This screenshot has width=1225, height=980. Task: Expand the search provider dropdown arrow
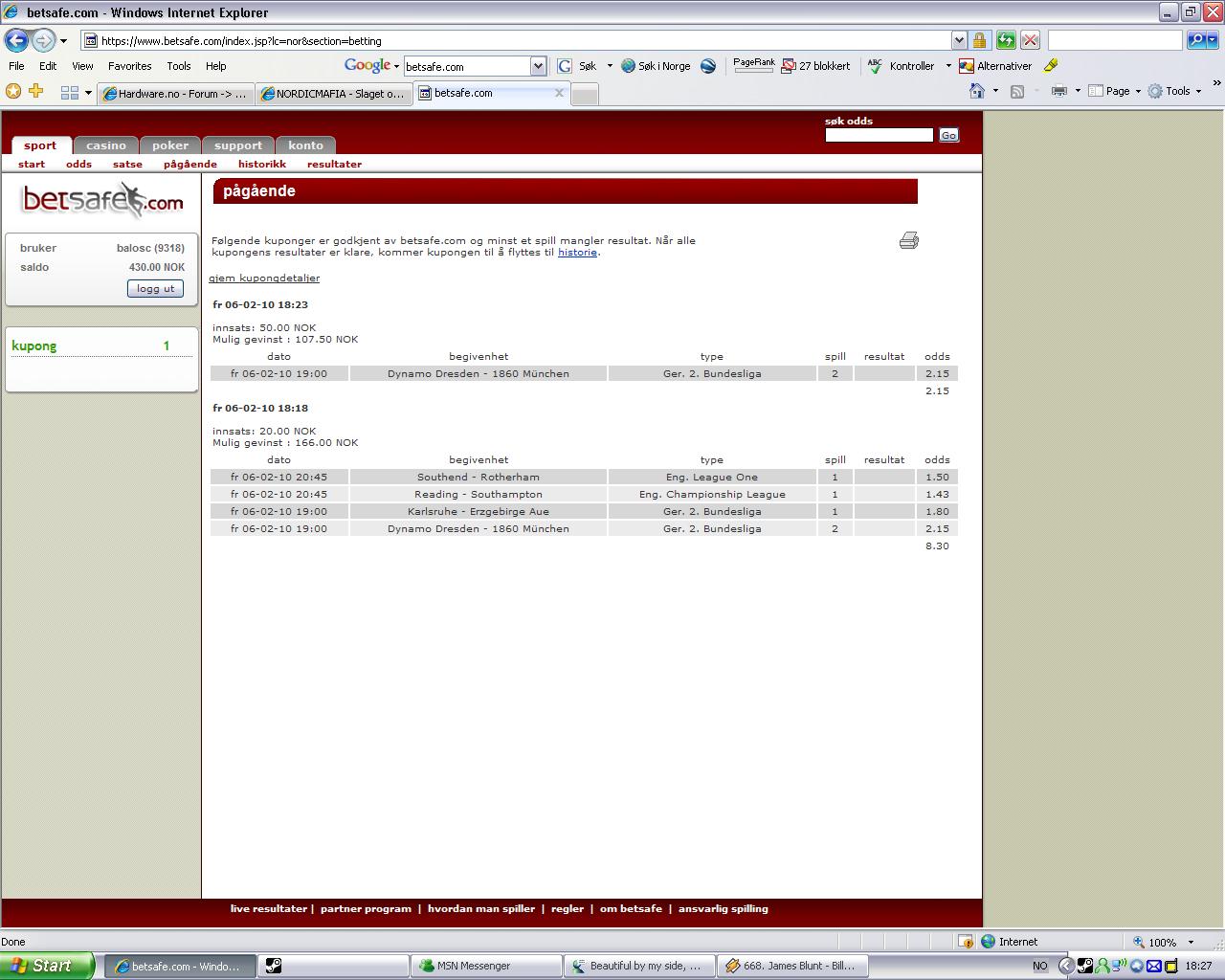(1214, 40)
